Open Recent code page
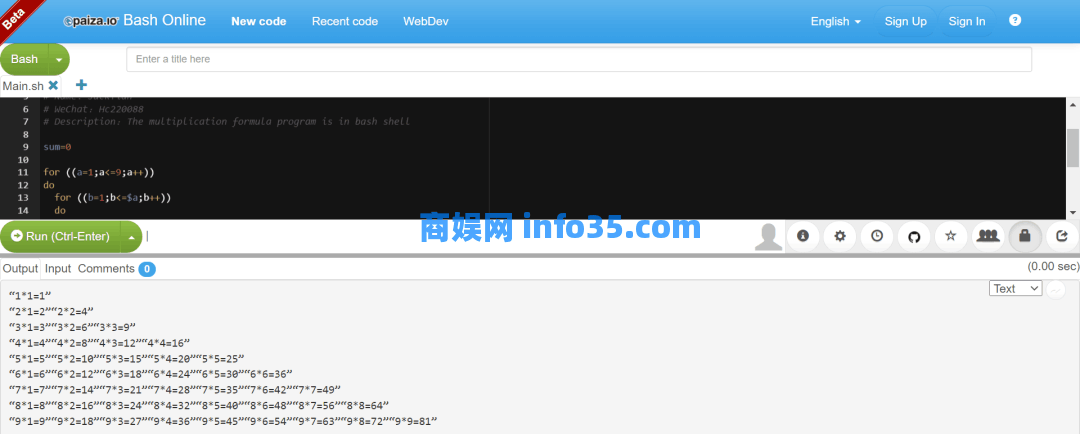 point(345,21)
